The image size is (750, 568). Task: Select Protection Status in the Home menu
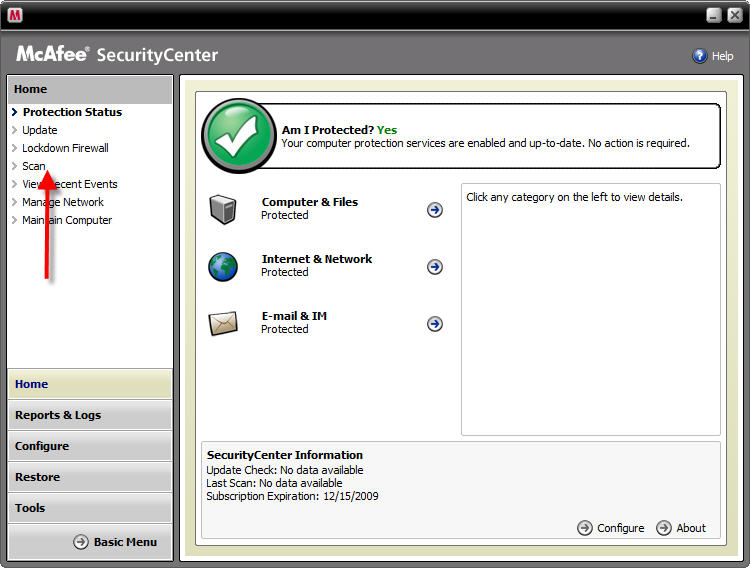point(72,112)
